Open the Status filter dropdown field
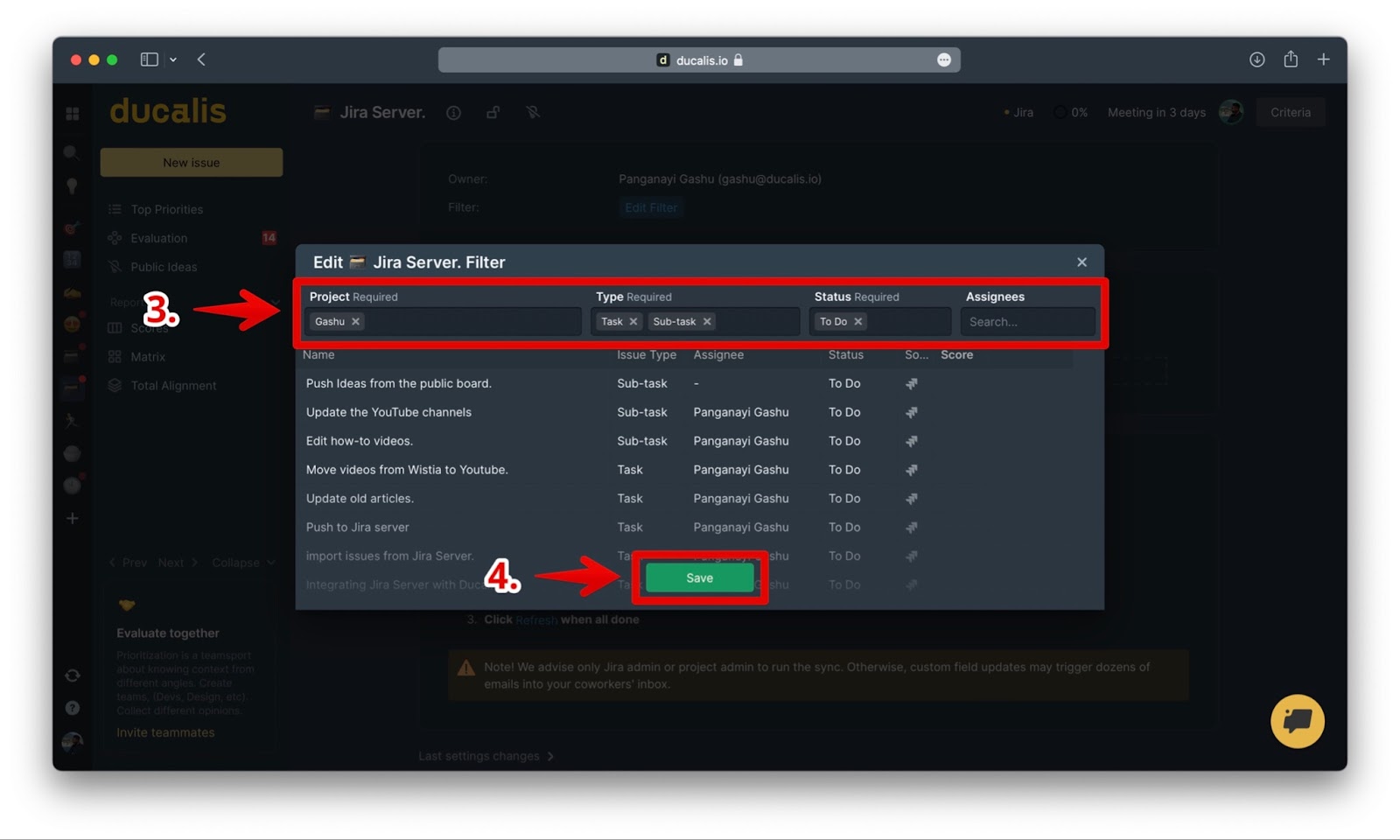The image size is (1400, 840). coord(880,322)
